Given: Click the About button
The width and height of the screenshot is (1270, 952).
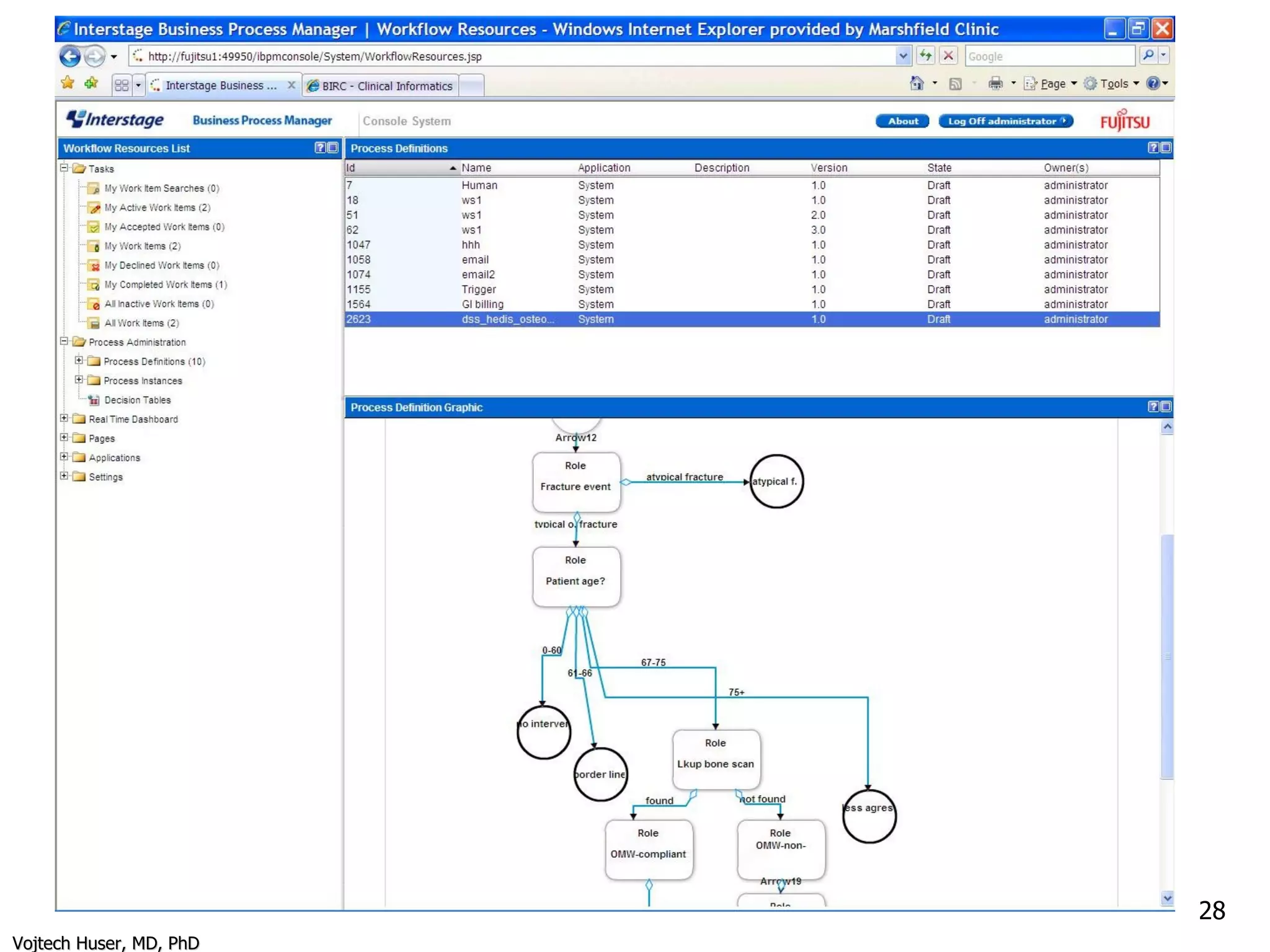Looking at the screenshot, I should (902, 121).
